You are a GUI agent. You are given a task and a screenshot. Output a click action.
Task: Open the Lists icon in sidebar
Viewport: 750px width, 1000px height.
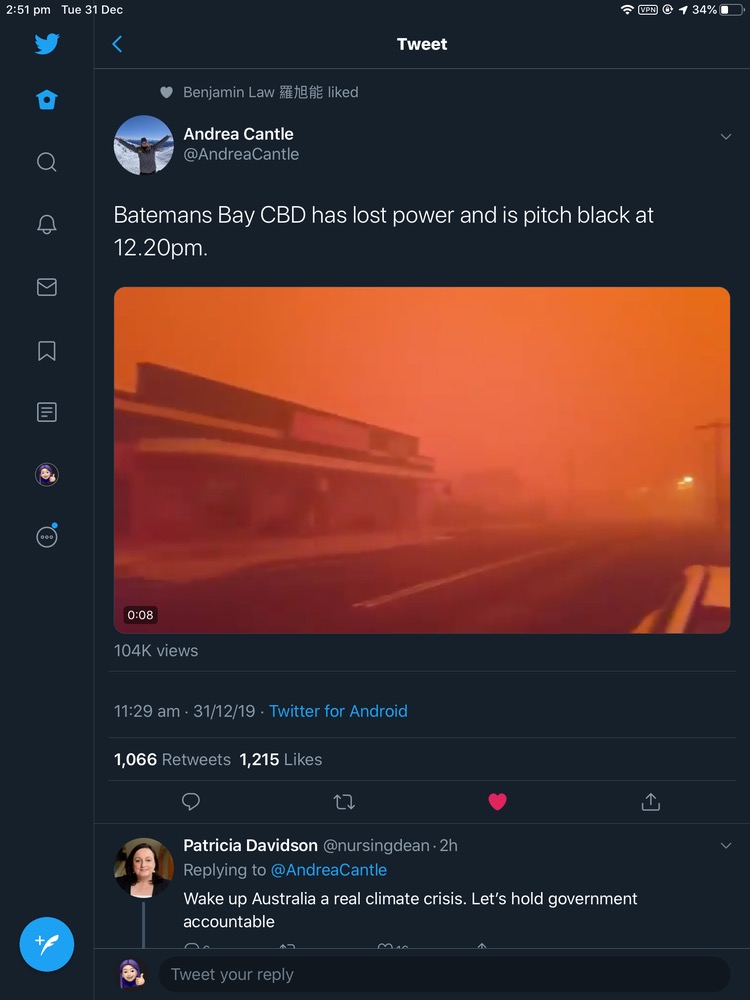pyautogui.click(x=47, y=412)
